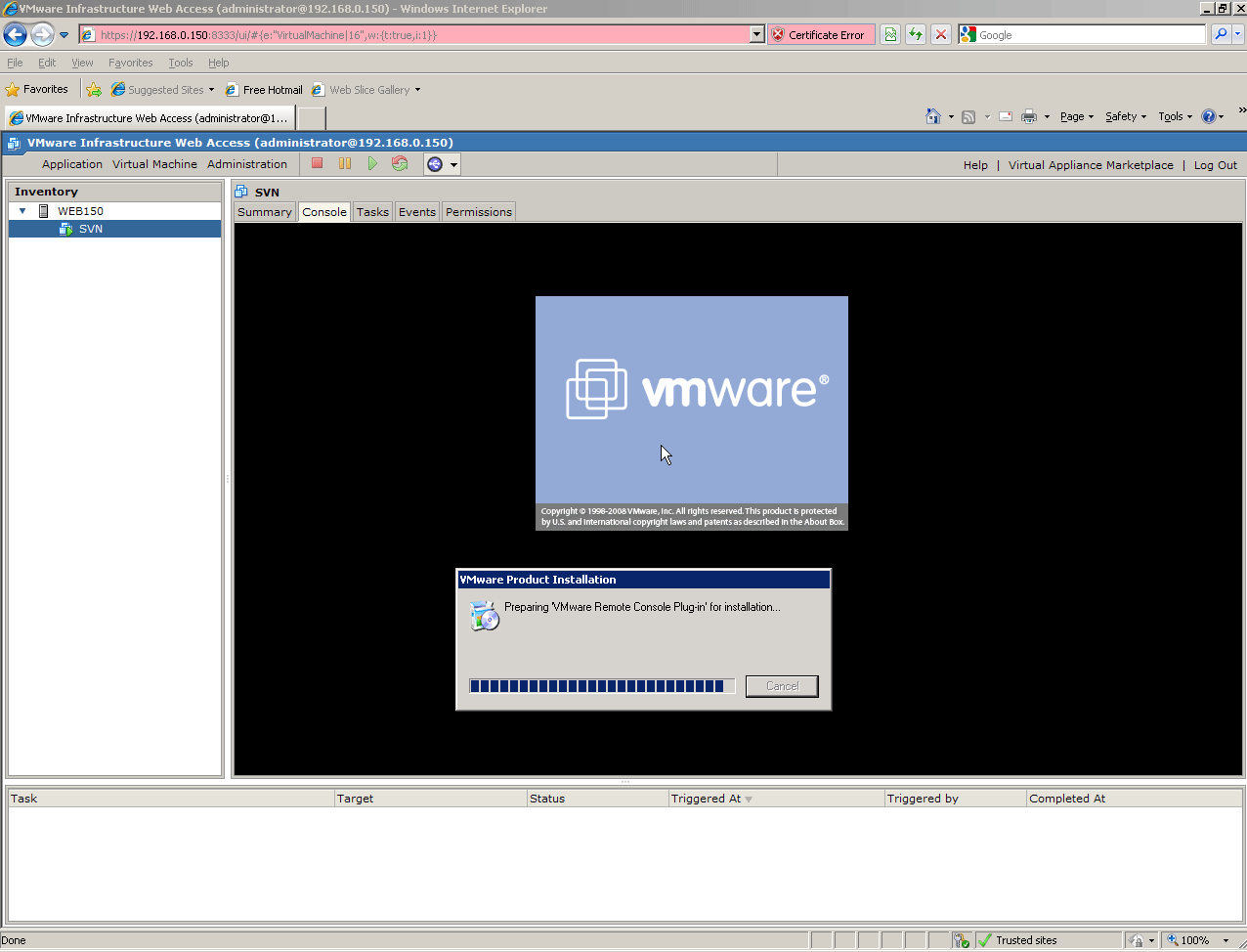Click the Home icon in command bar
The width and height of the screenshot is (1247, 952).
click(933, 116)
